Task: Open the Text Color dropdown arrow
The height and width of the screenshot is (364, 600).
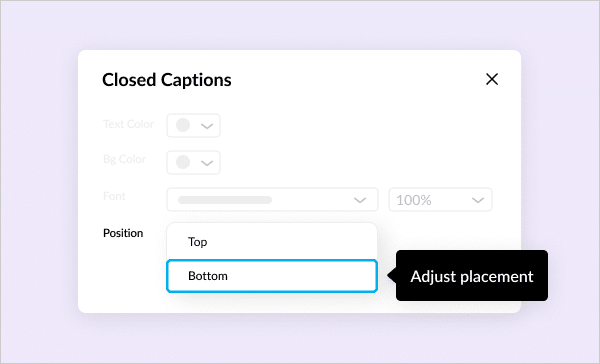Action: [x=207, y=126]
